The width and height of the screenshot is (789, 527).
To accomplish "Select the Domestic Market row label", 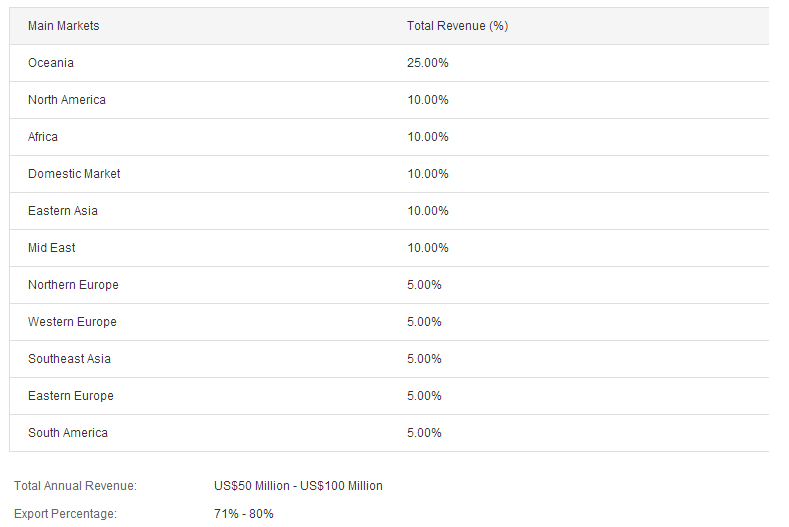I will [x=74, y=174].
